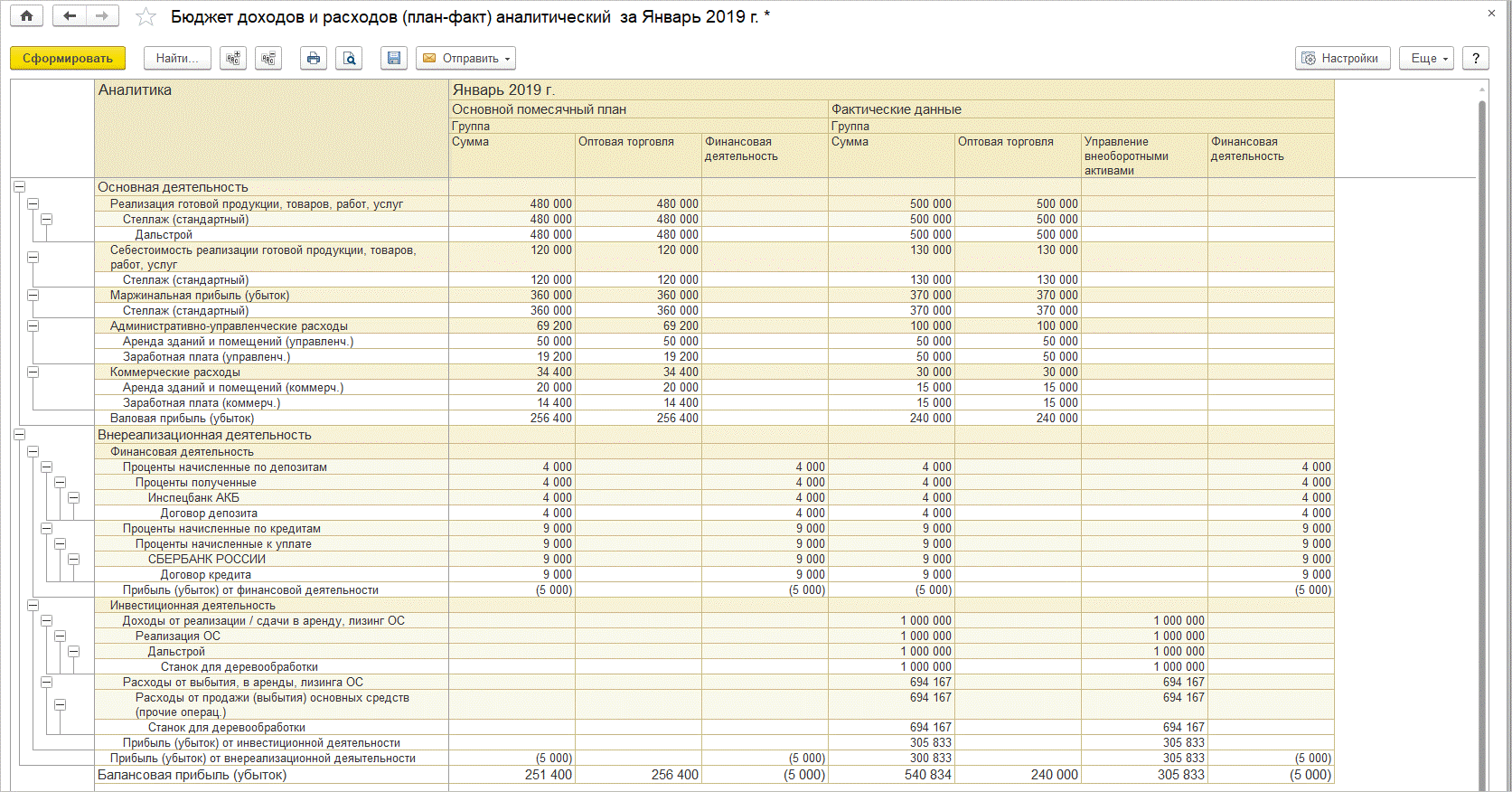Image resolution: width=1512 pixels, height=792 pixels.
Task: Collapse the СБЕРБАНК РОССИИ row
Action: tap(73, 559)
